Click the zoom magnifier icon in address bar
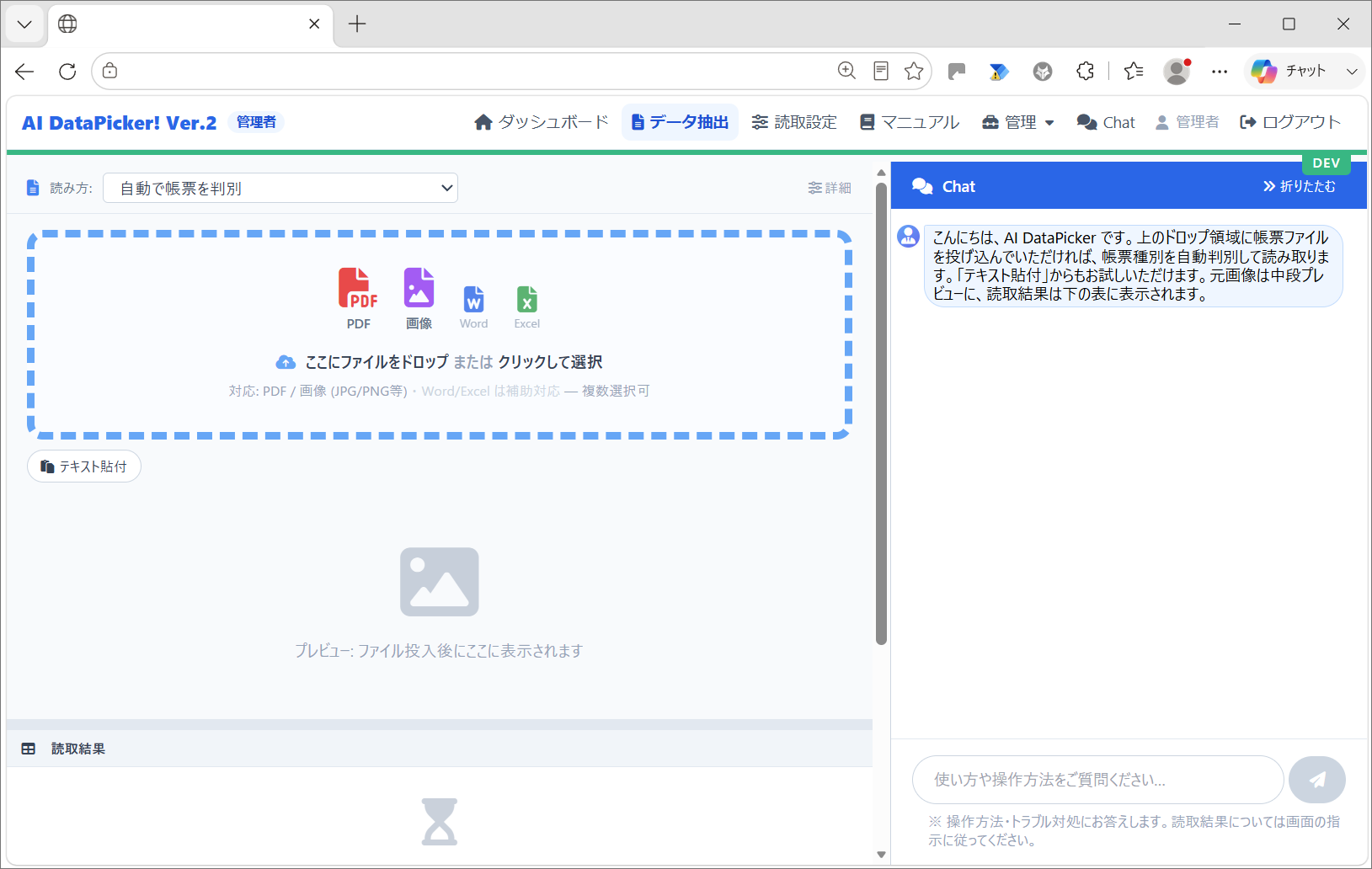Image resolution: width=1372 pixels, height=869 pixels. coord(846,71)
